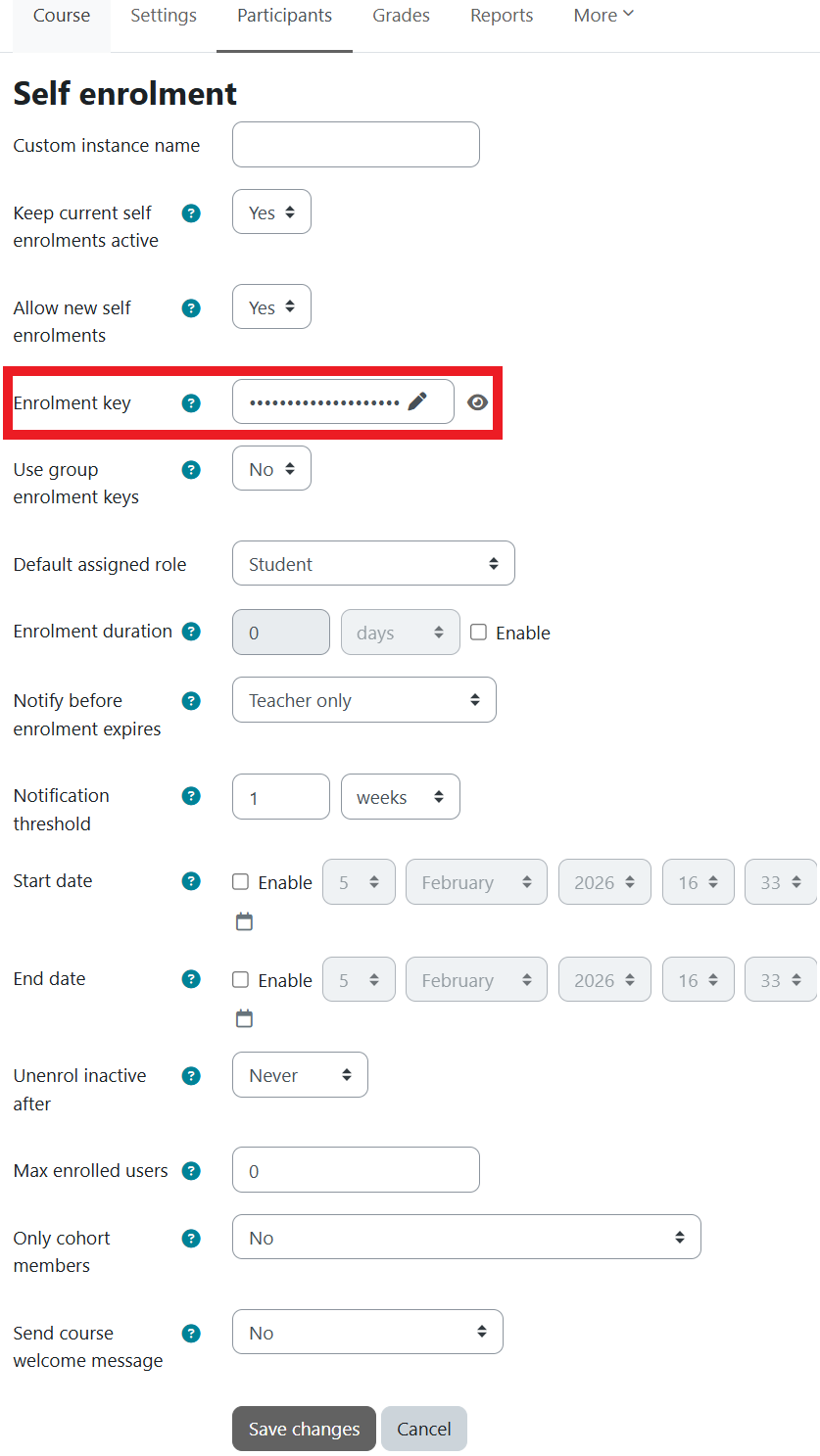The image size is (820, 1456).
Task: Expand Notify before enrolment expires dropdown
Action: click(x=363, y=700)
